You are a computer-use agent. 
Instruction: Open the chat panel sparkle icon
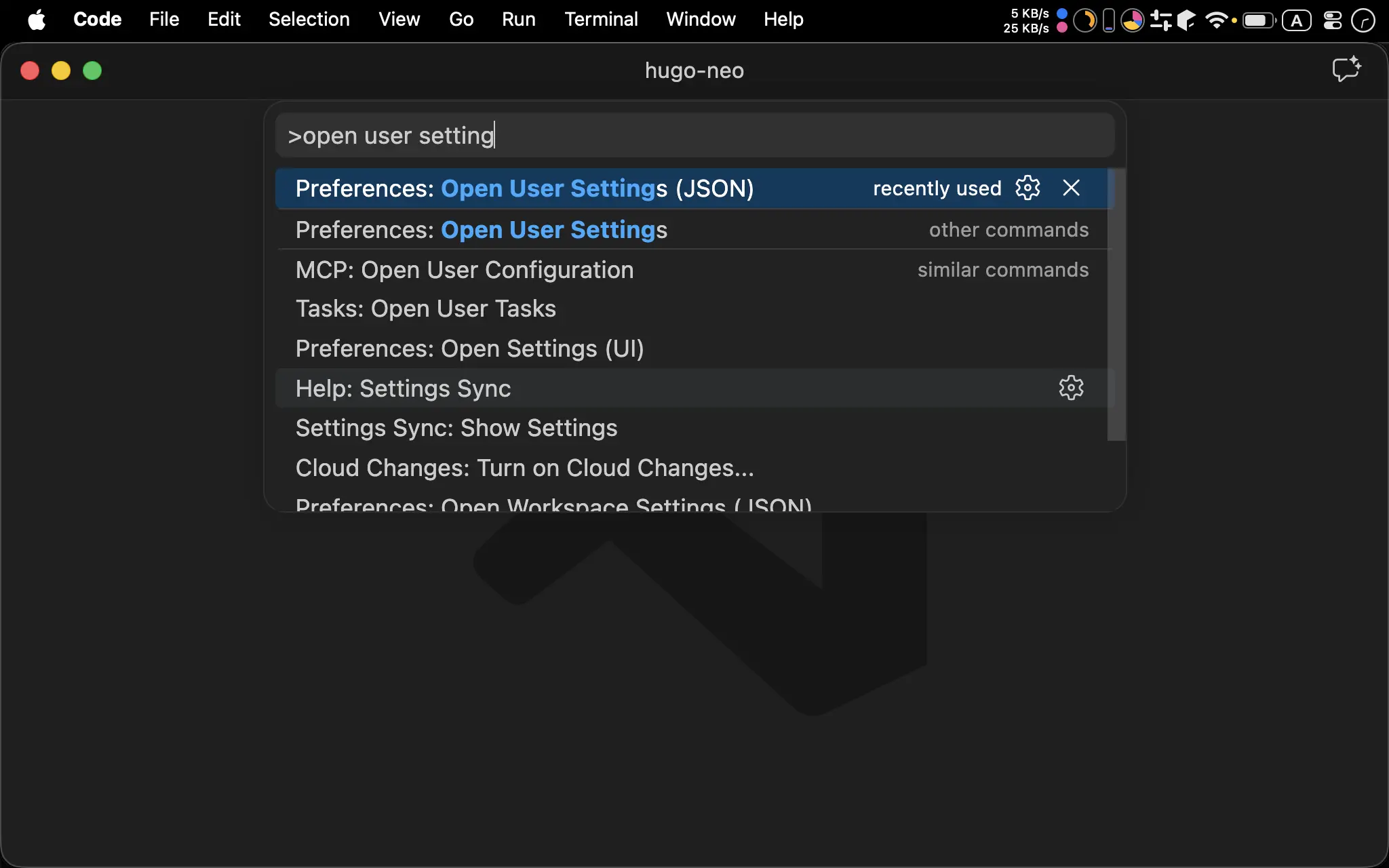click(1346, 69)
